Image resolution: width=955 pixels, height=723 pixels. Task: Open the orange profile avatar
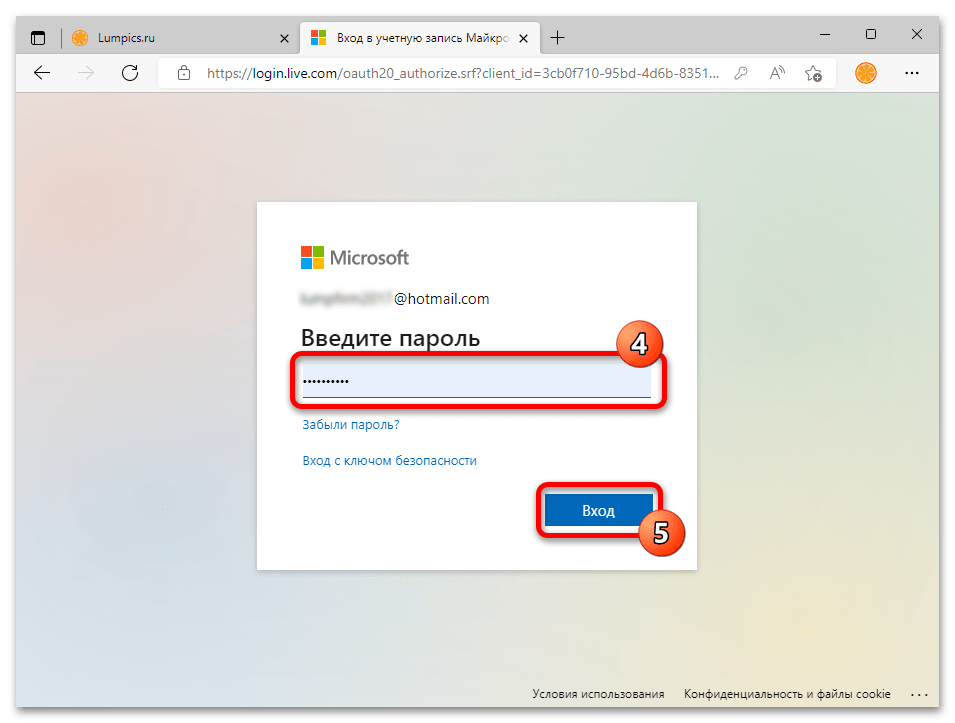(x=865, y=73)
